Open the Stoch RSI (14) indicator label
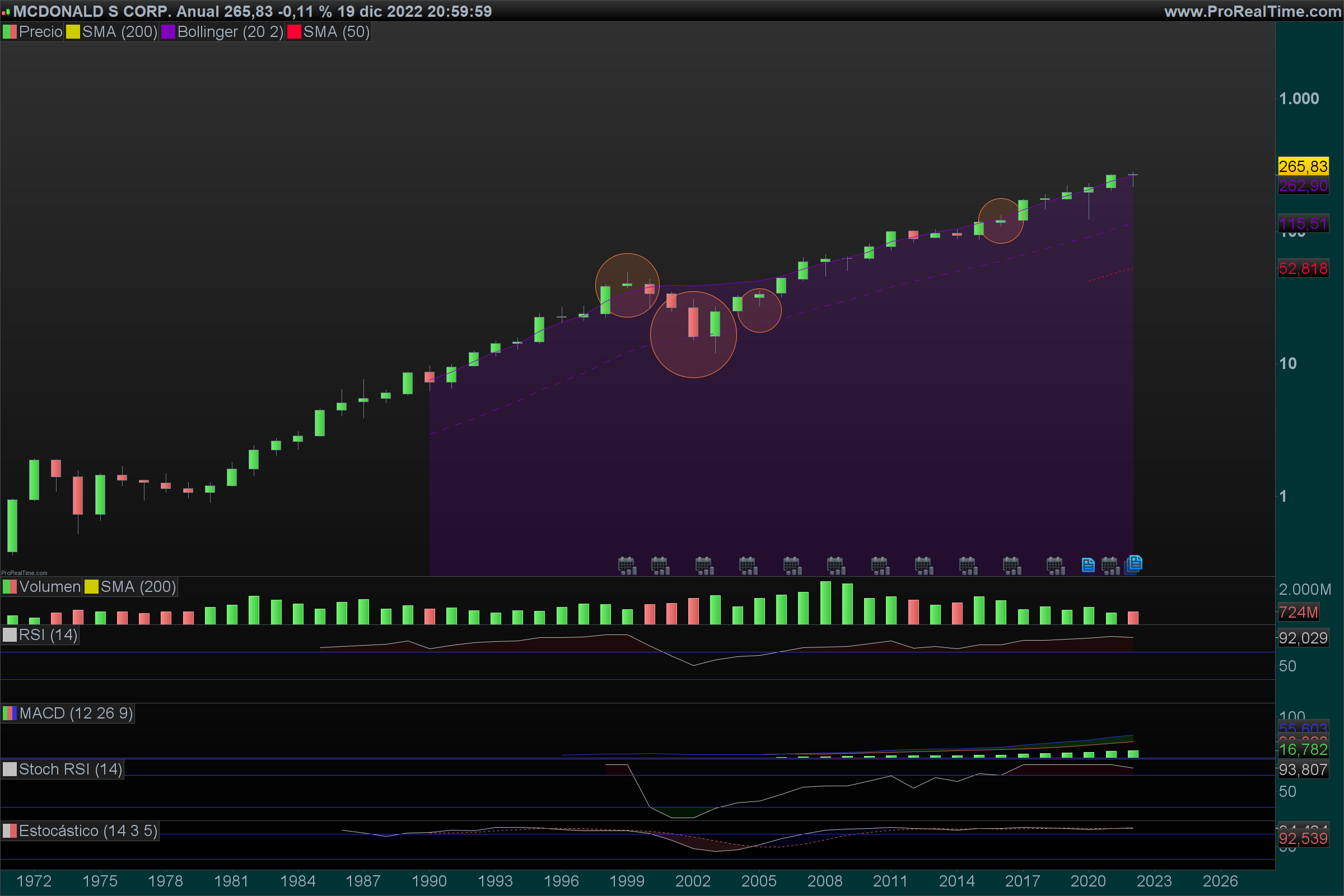Viewport: 1344px width, 896px height. pos(71,769)
